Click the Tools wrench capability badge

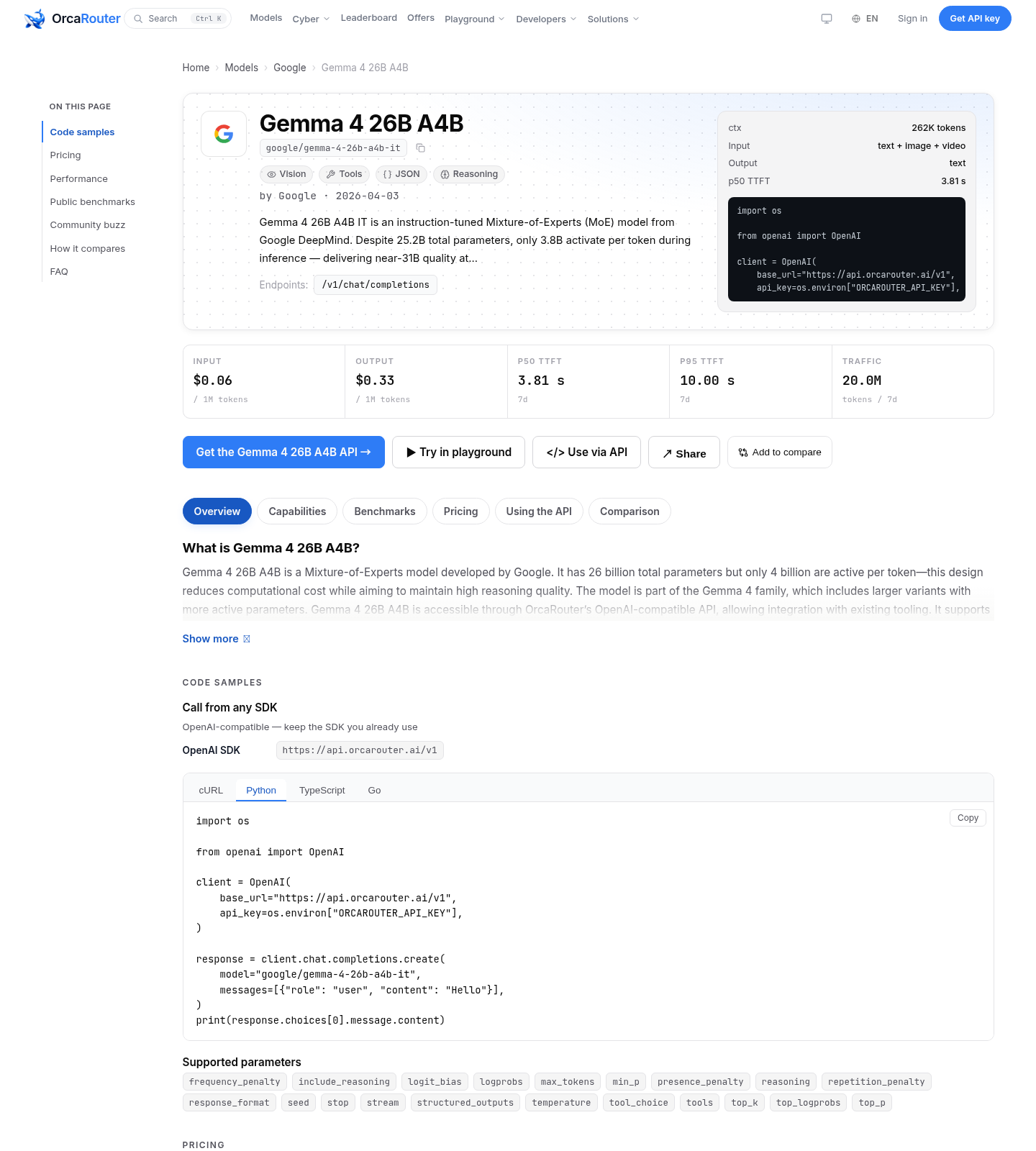point(344,174)
